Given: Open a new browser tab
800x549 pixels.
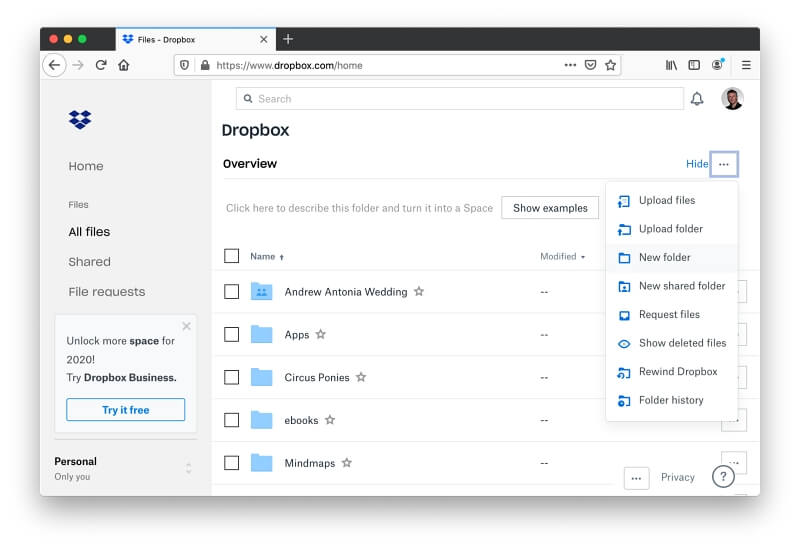Looking at the screenshot, I should pyautogui.click(x=288, y=39).
